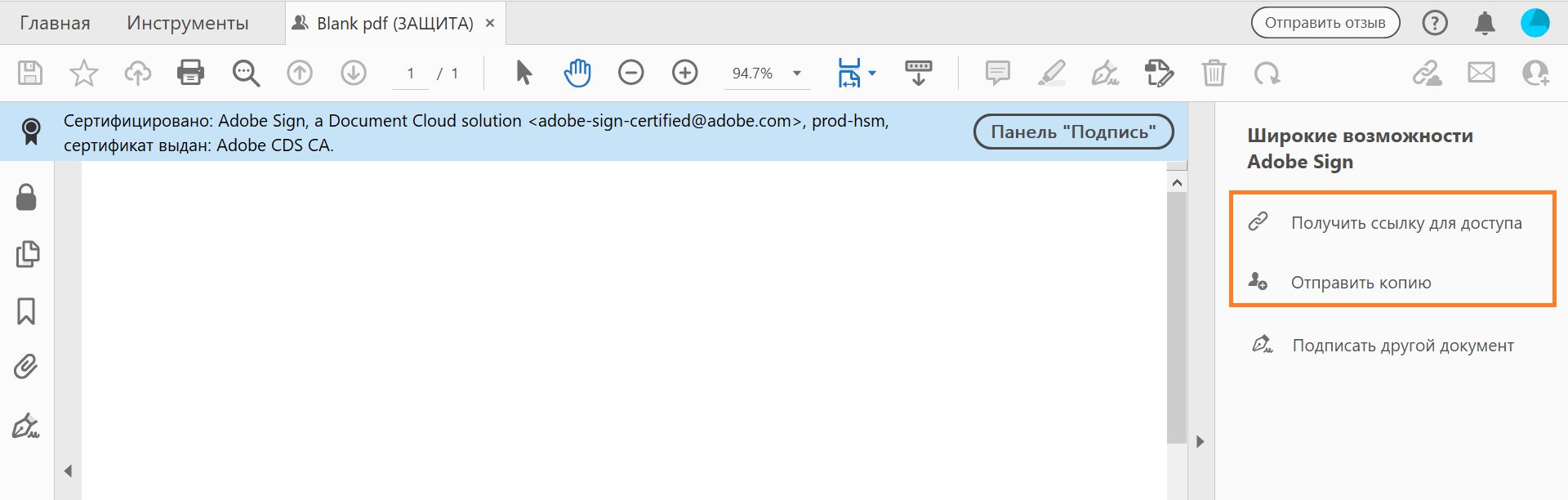Click the Delete trash icon
The image size is (1568, 500).
1214,73
